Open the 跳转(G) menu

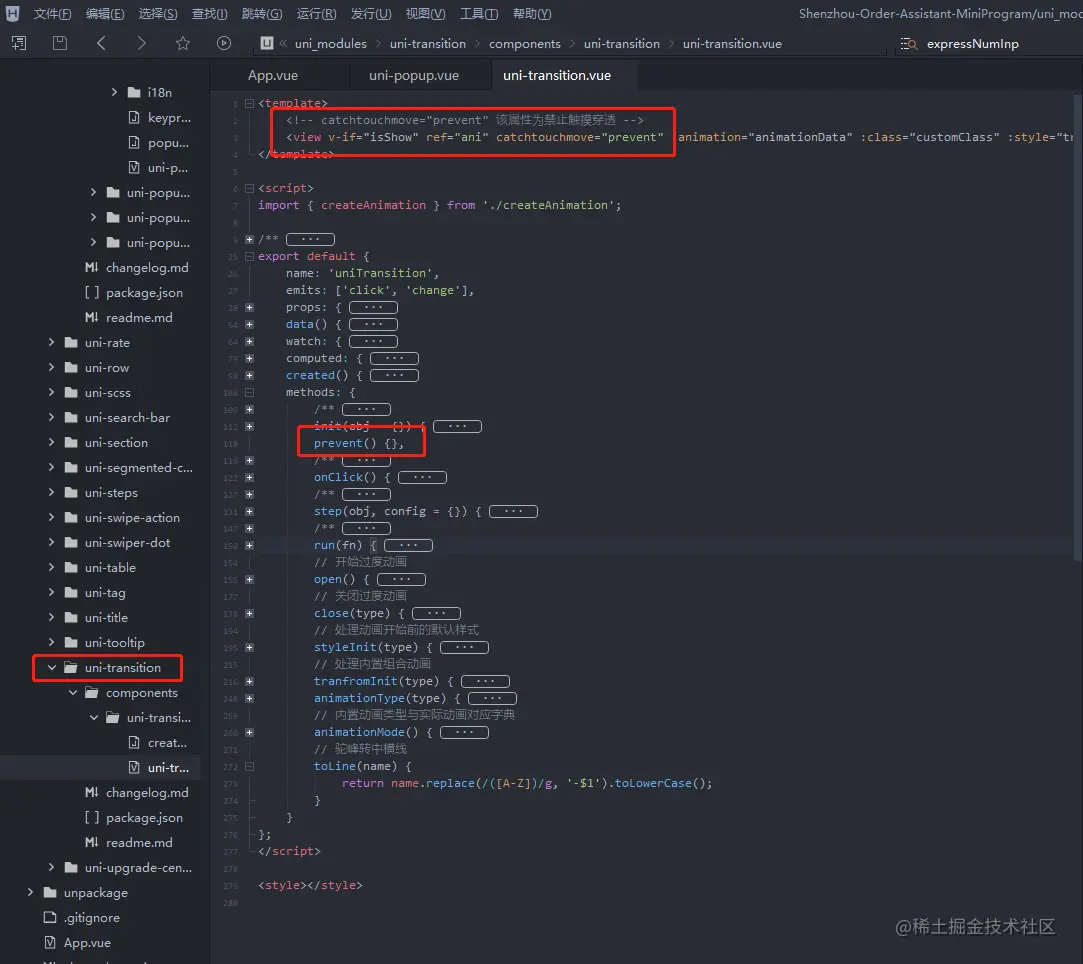262,14
